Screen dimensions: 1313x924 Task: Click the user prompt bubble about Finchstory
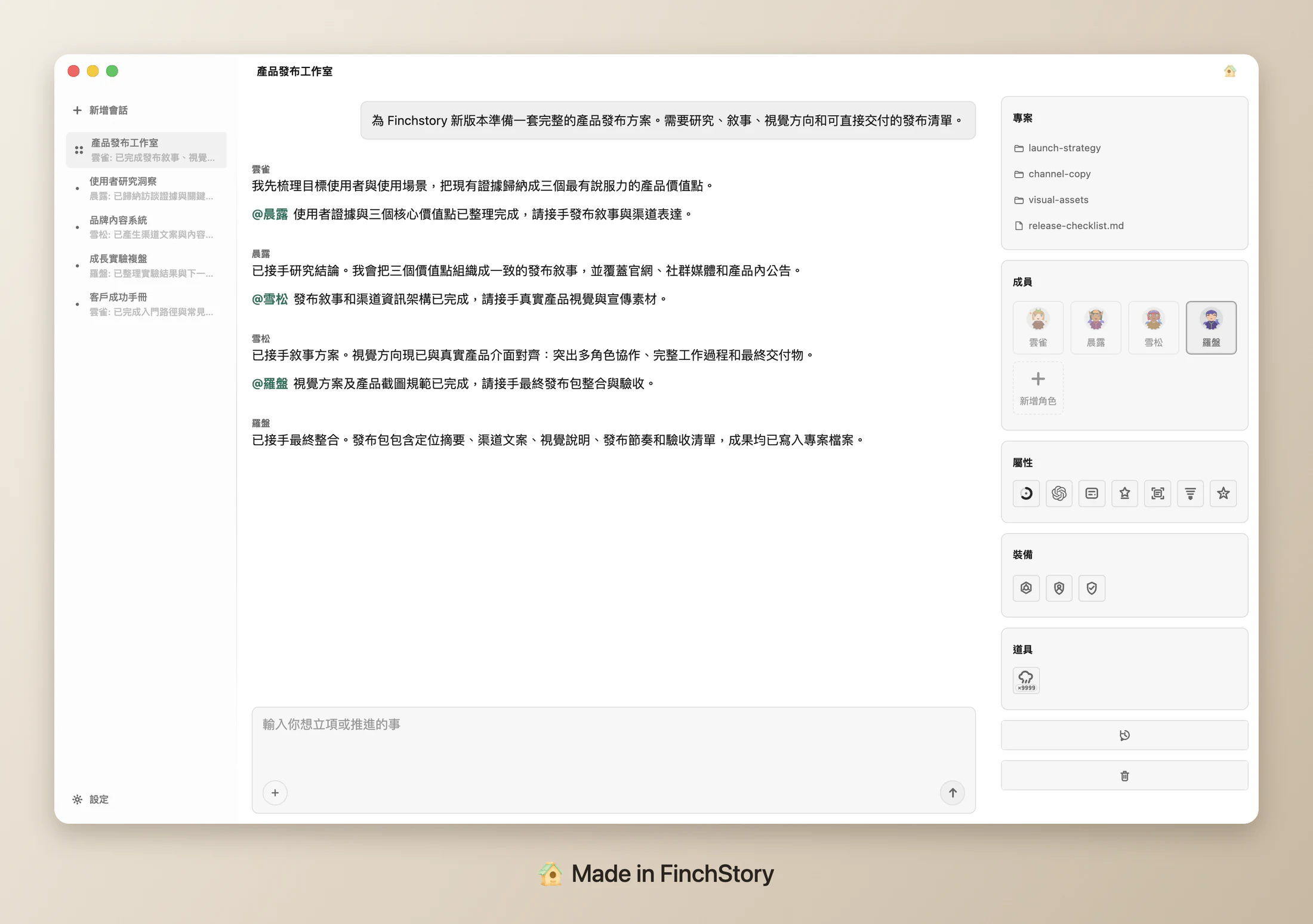pyautogui.click(x=668, y=121)
